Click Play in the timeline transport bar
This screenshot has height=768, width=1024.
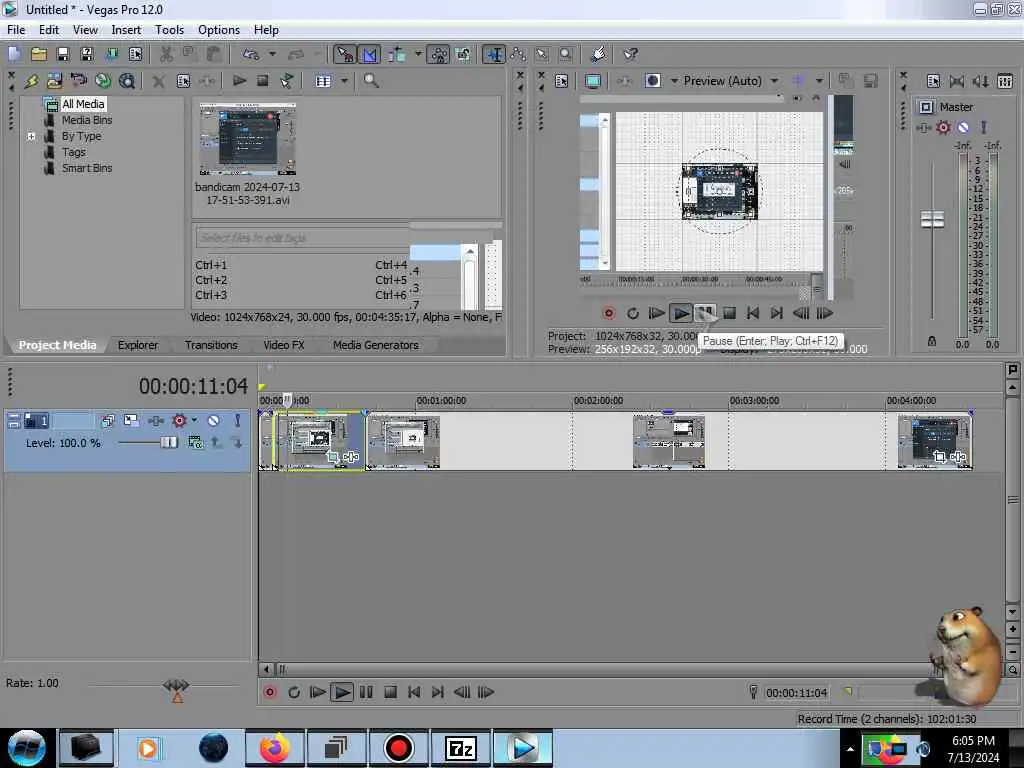342,692
